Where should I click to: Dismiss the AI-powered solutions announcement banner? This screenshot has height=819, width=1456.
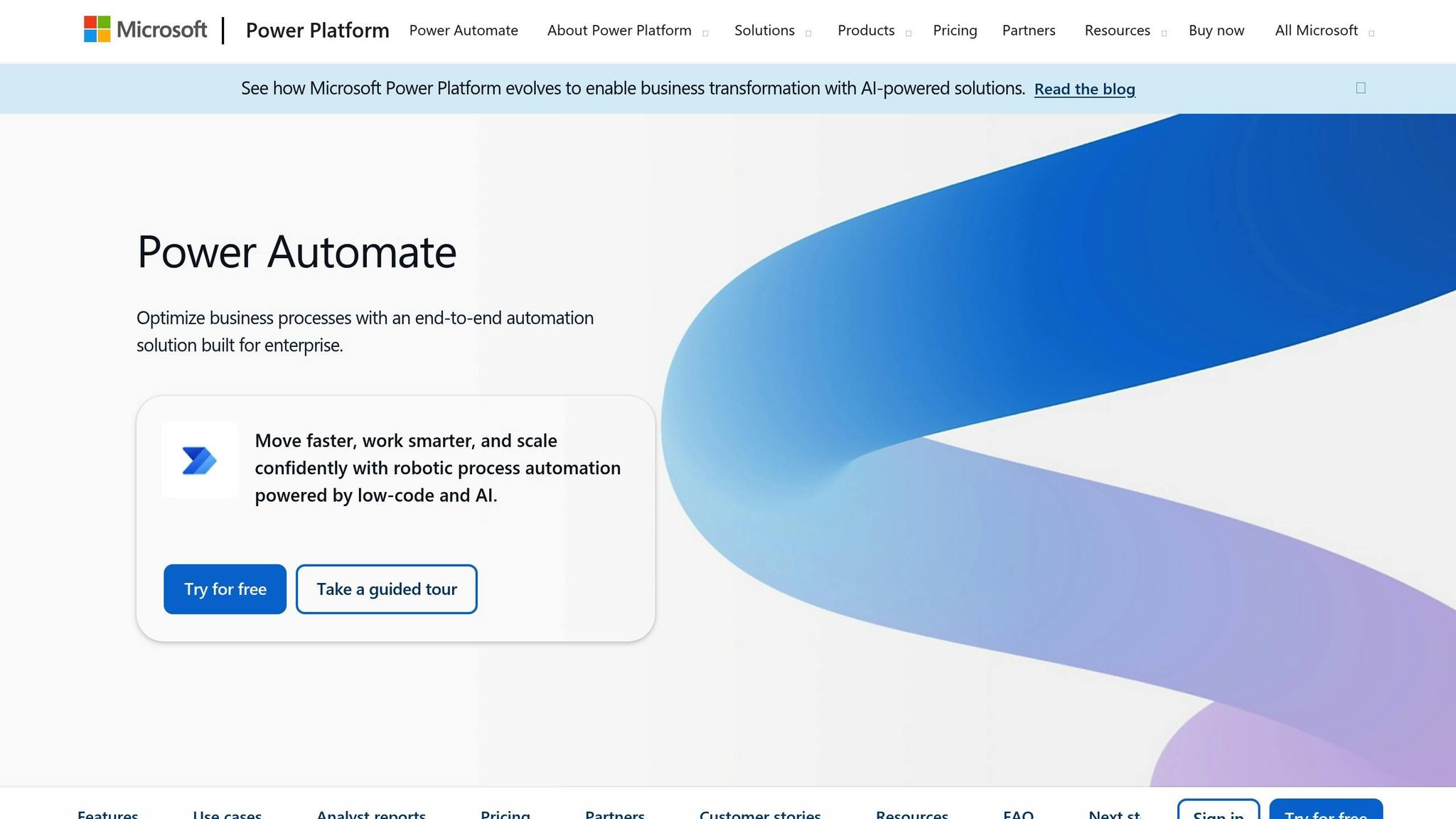(1360, 87)
